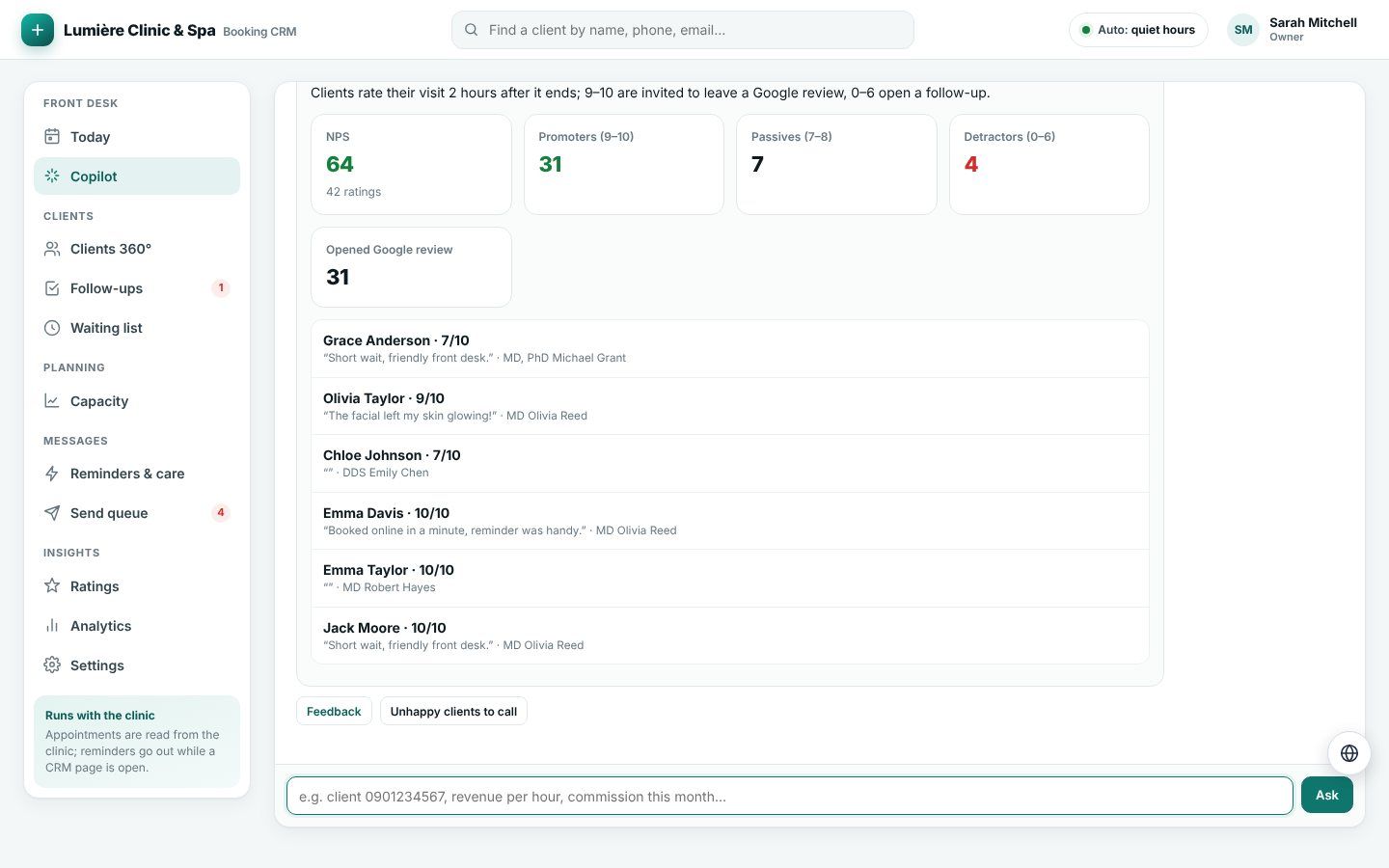Viewport: 1389px width, 868px height.
Task: Choose the Unhappy clients to call chip
Action: click(453, 712)
